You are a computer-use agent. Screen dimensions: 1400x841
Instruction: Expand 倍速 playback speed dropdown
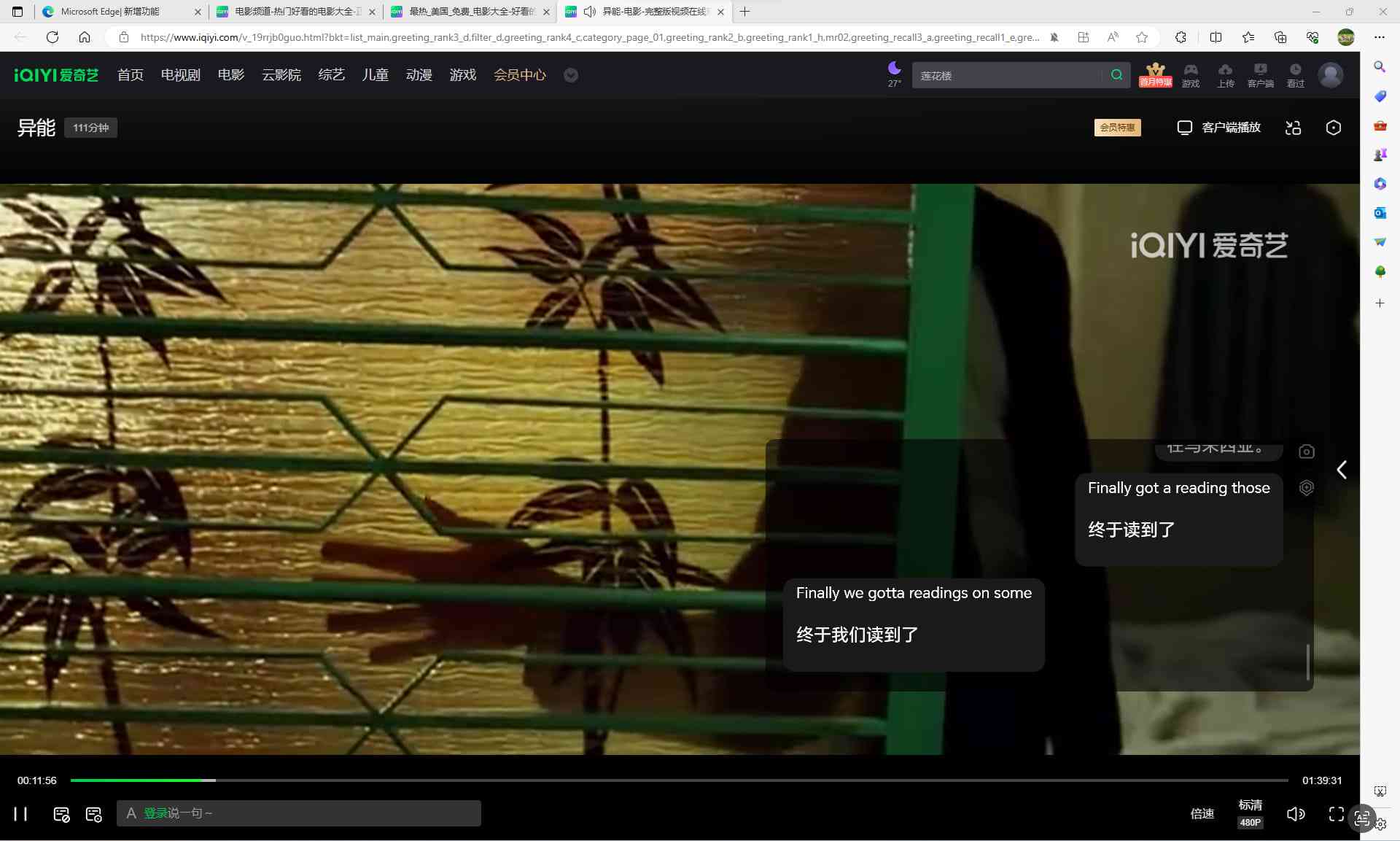click(x=1201, y=813)
